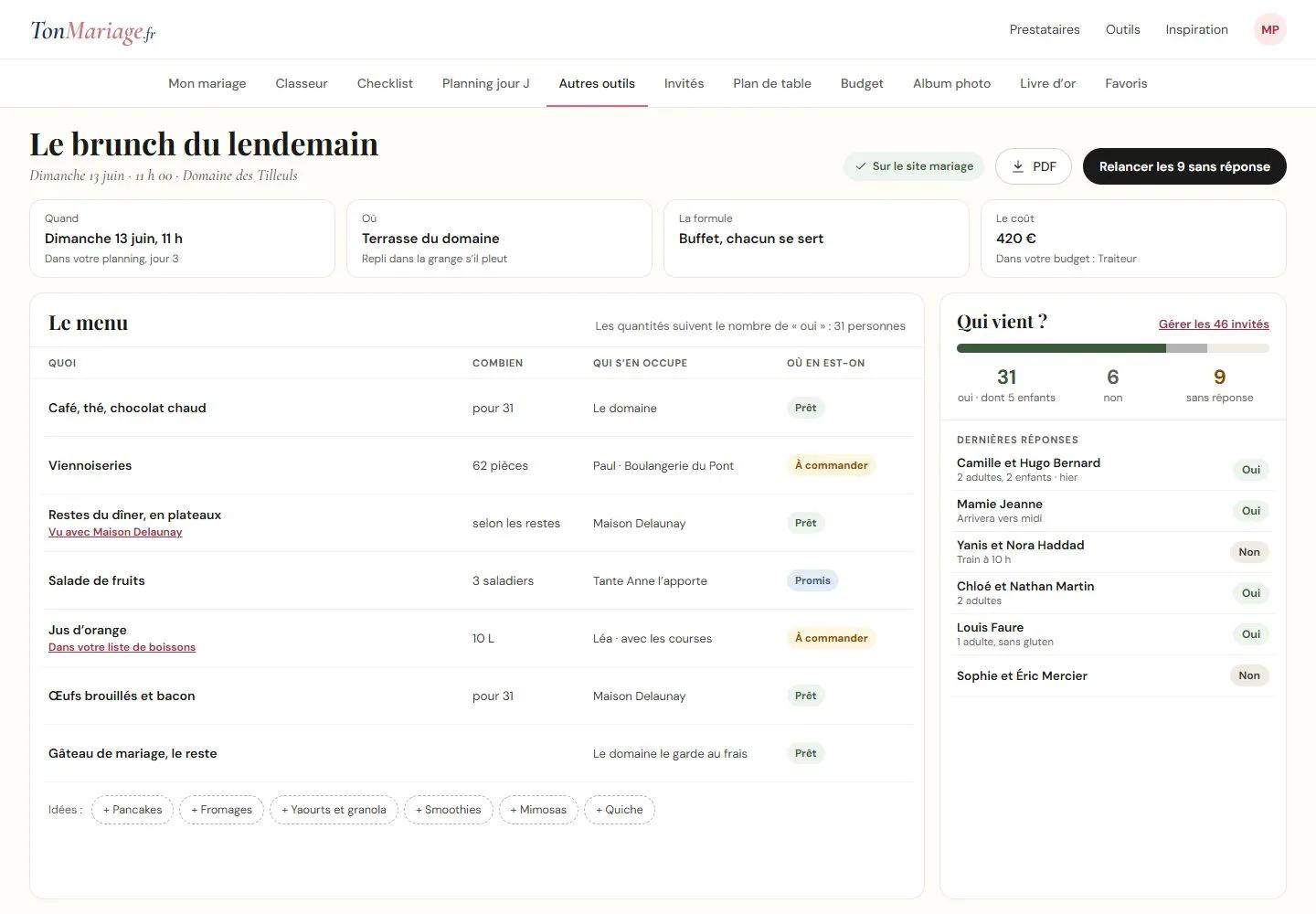Switch to the Invités tab
Image resolution: width=1316 pixels, height=914 pixels.
click(x=684, y=83)
